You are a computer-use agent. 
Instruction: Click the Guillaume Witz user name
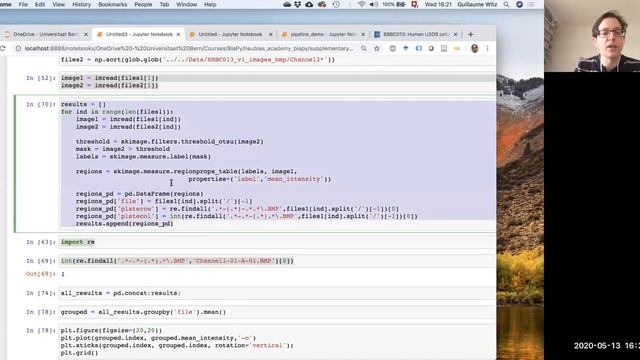[x=477, y=4]
